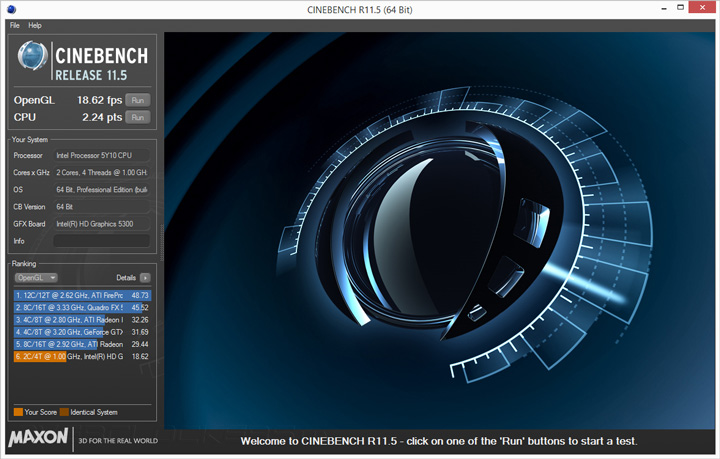The height and width of the screenshot is (459, 720).
Task: Run the CPU benchmark test
Action: [138, 117]
